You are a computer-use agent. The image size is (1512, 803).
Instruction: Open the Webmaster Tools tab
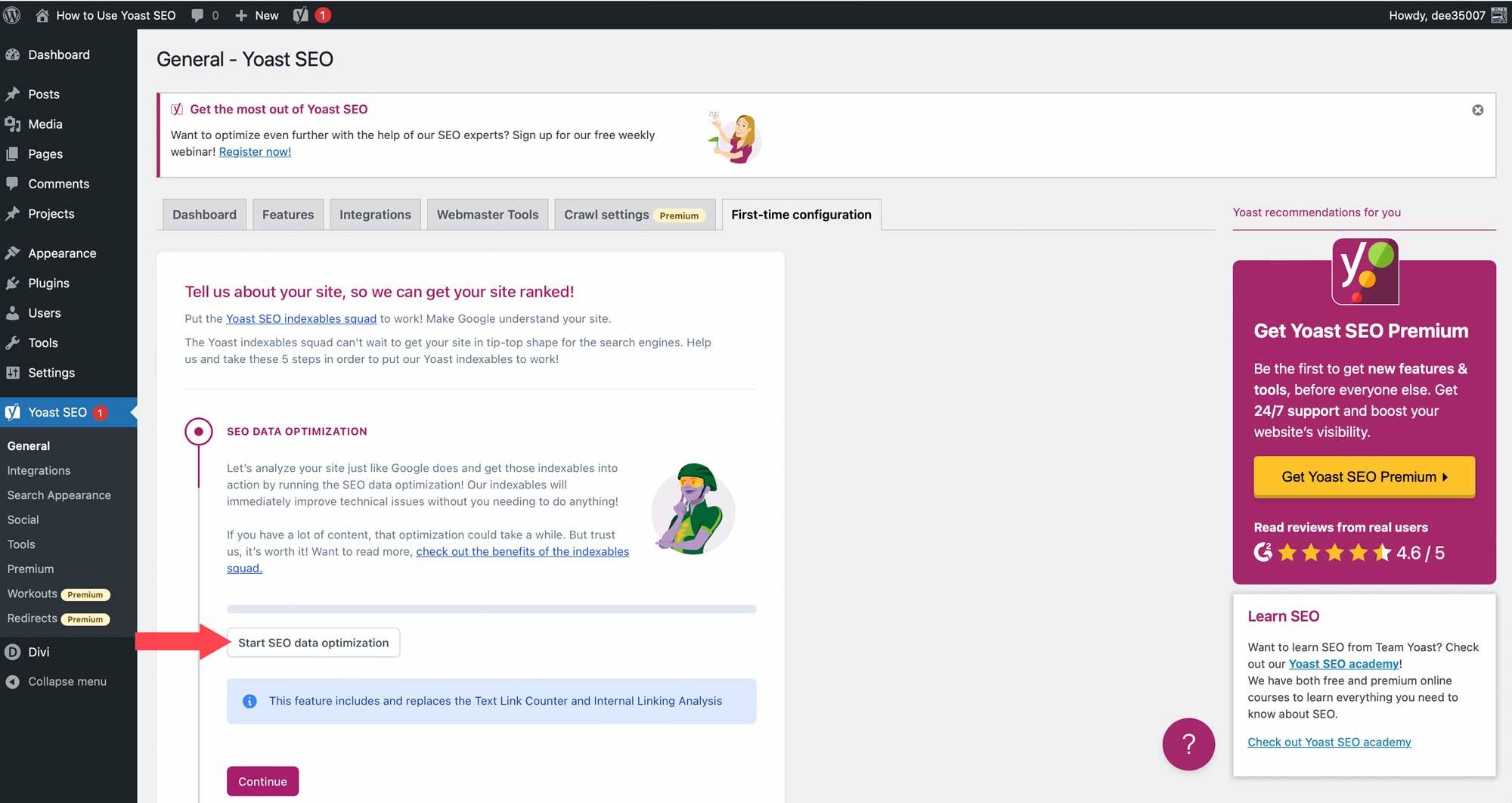[x=487, y=214]
